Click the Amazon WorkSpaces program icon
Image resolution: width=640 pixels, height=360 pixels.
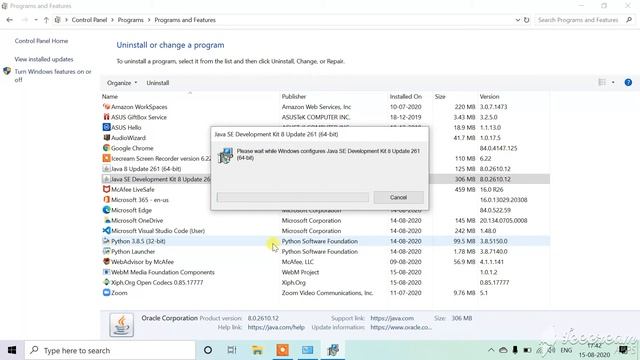click(107, 107)
